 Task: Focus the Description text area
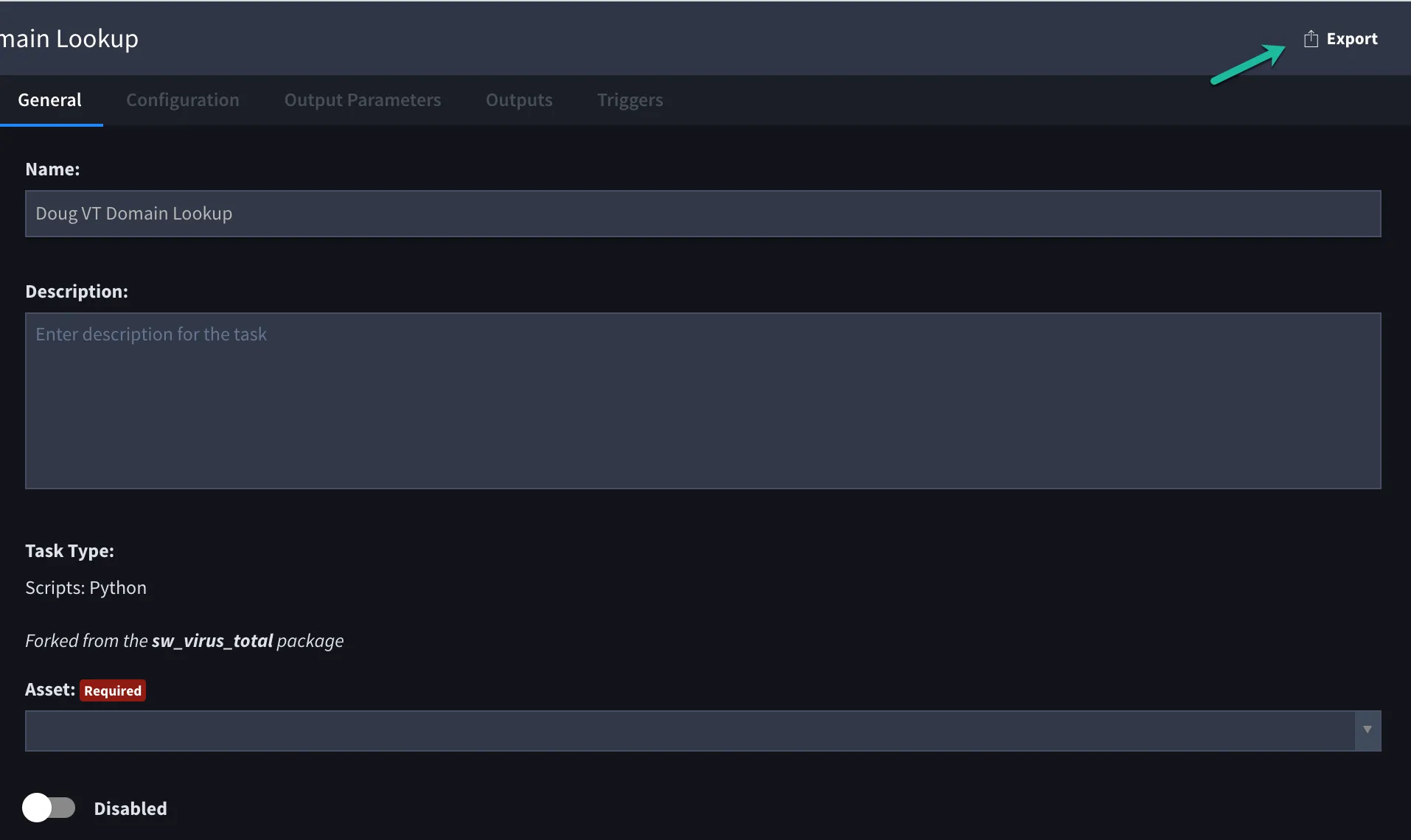point(703,401)
